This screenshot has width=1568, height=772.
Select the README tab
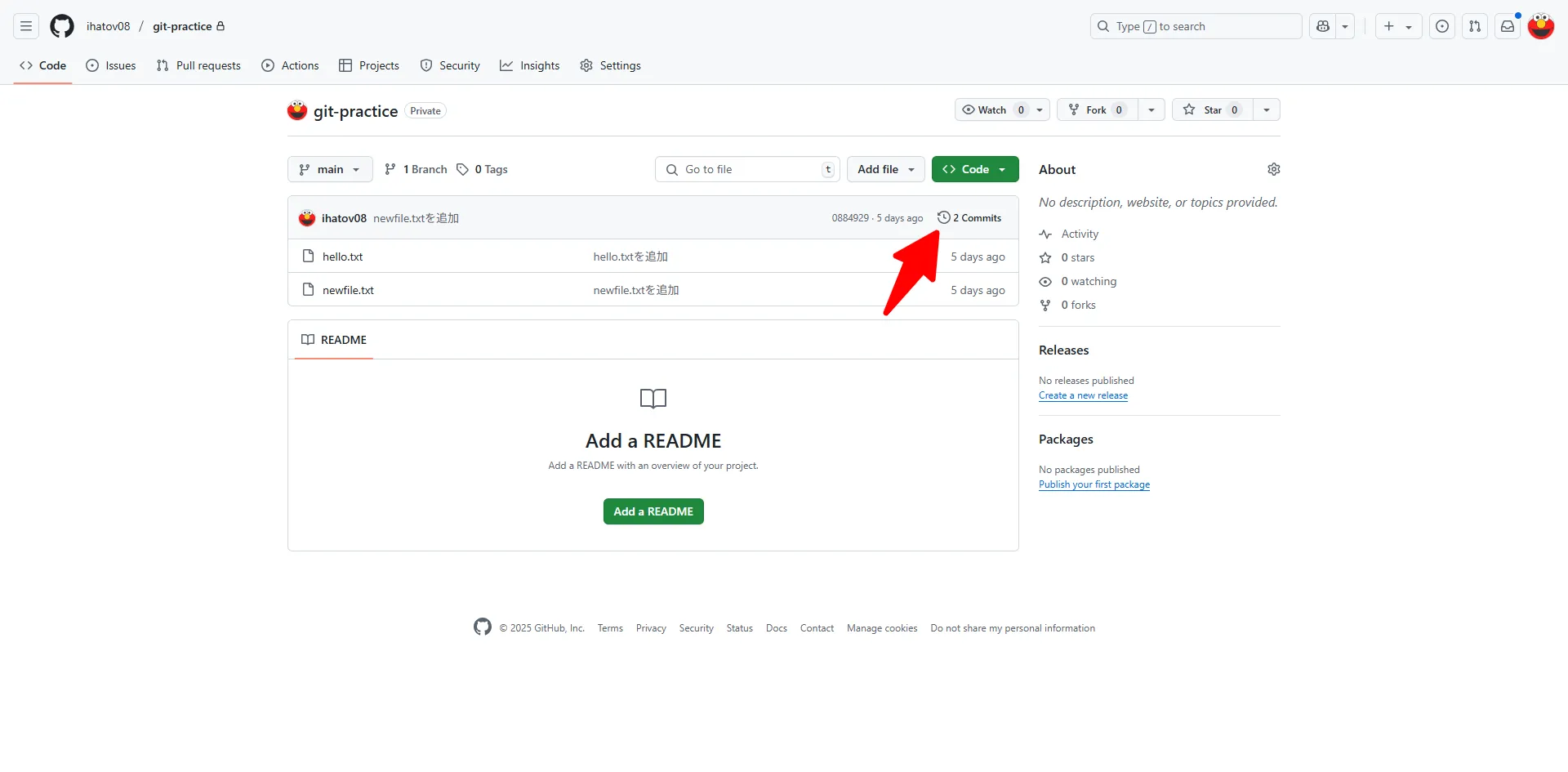[334, 340]
